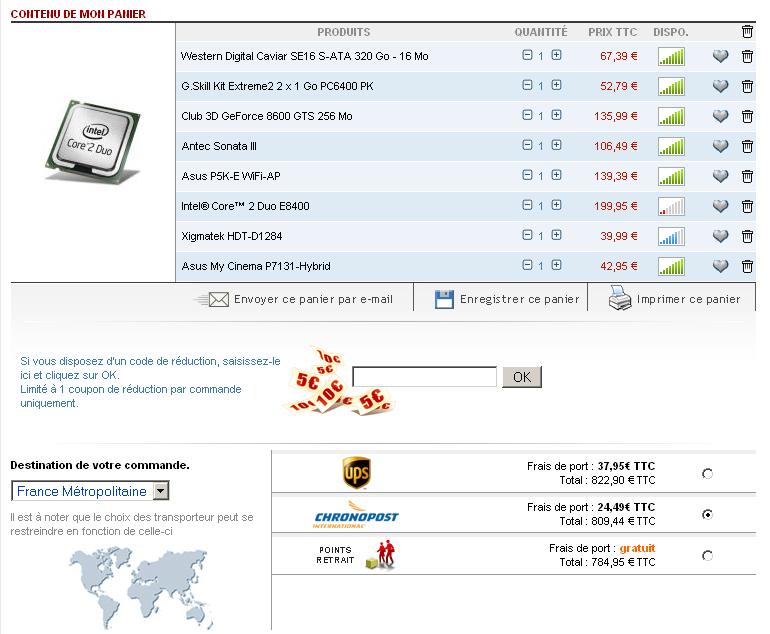Click the Intel Core 2 Duo processor thumbnail
The height and width of the screenshot is (634, 770).
pyautogui.click(x=93, y=142)
